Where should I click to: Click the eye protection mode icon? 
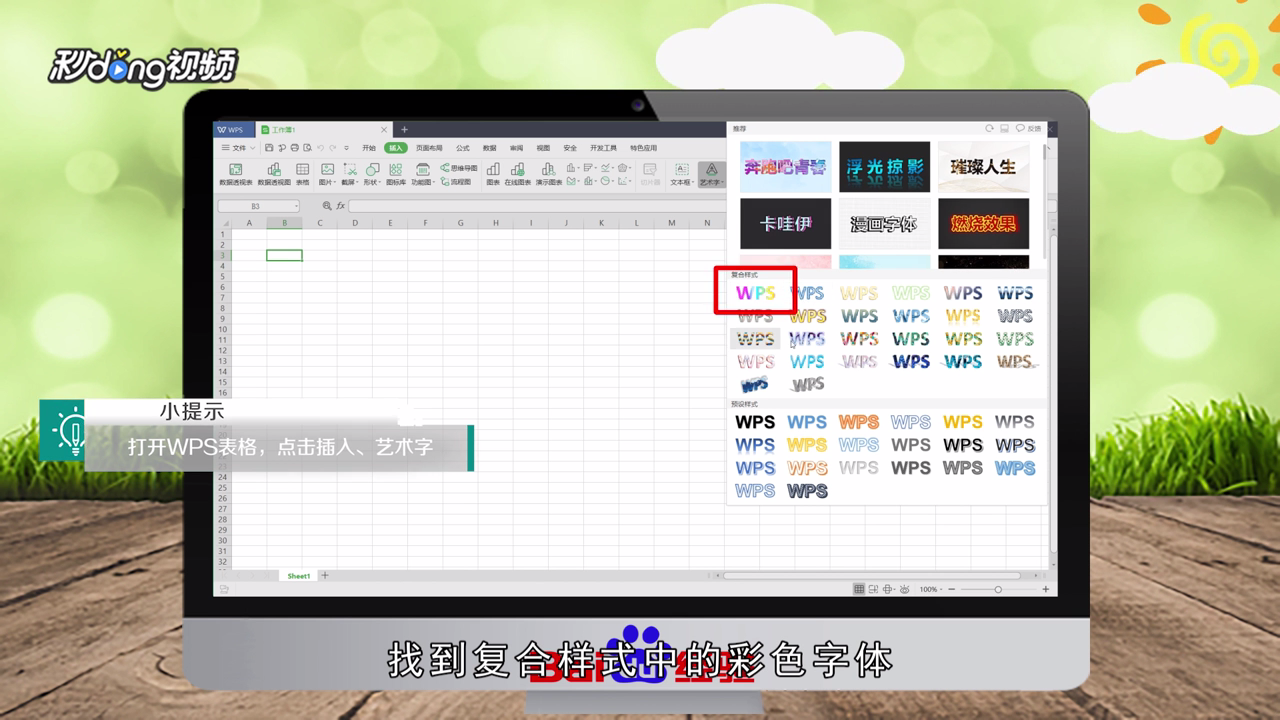click(x=904, y=589)
